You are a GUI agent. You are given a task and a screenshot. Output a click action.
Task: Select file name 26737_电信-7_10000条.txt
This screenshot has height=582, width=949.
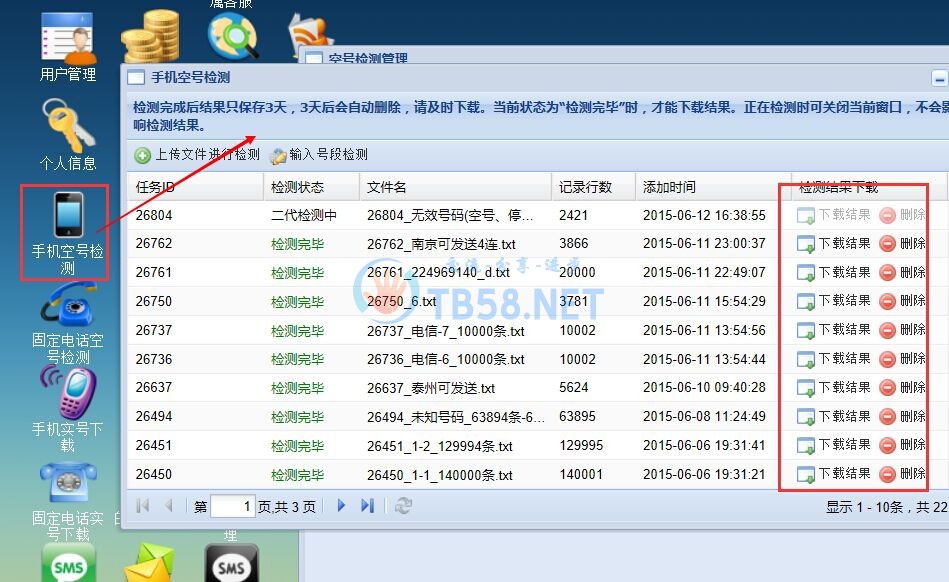click(445, 331)
